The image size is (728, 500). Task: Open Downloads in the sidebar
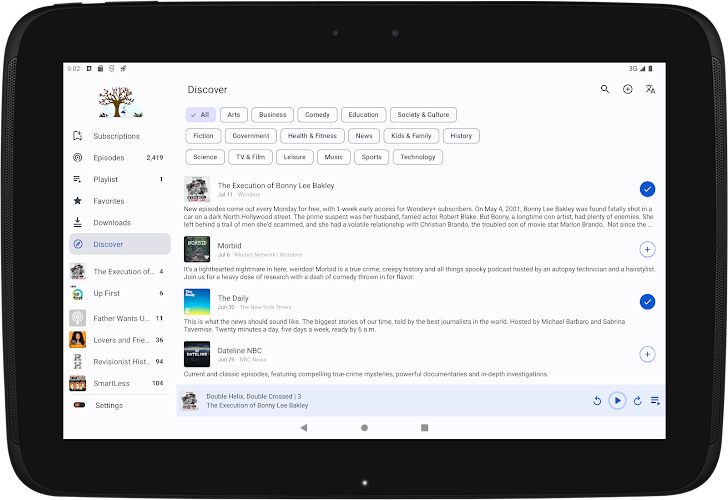coord(120,222)
